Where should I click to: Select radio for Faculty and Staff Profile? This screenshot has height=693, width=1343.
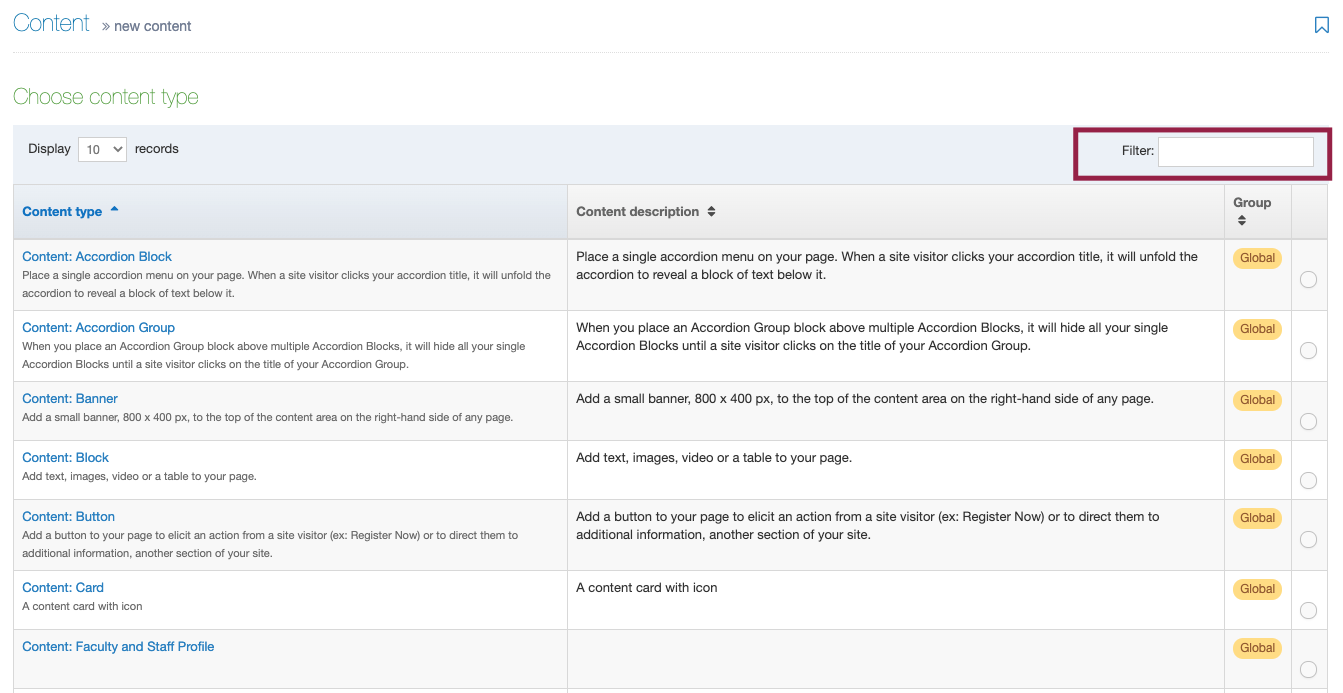pos(1308,669)
